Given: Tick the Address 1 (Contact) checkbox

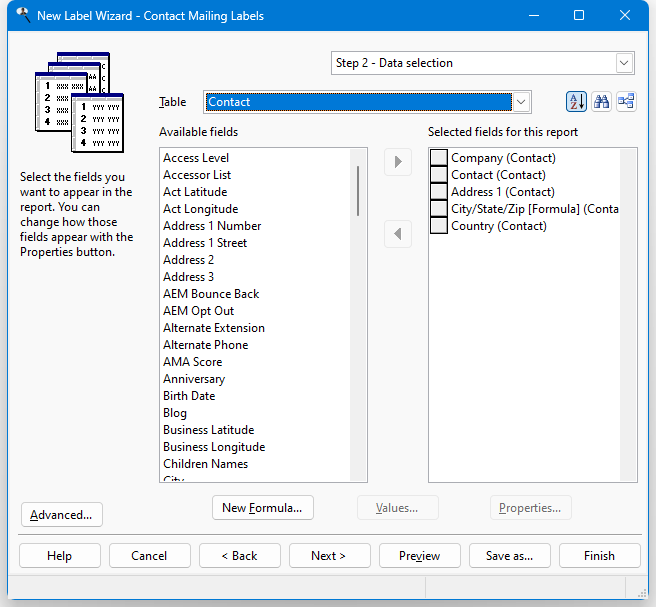Looking at the screenshot, I should click(x=439, y=192).
